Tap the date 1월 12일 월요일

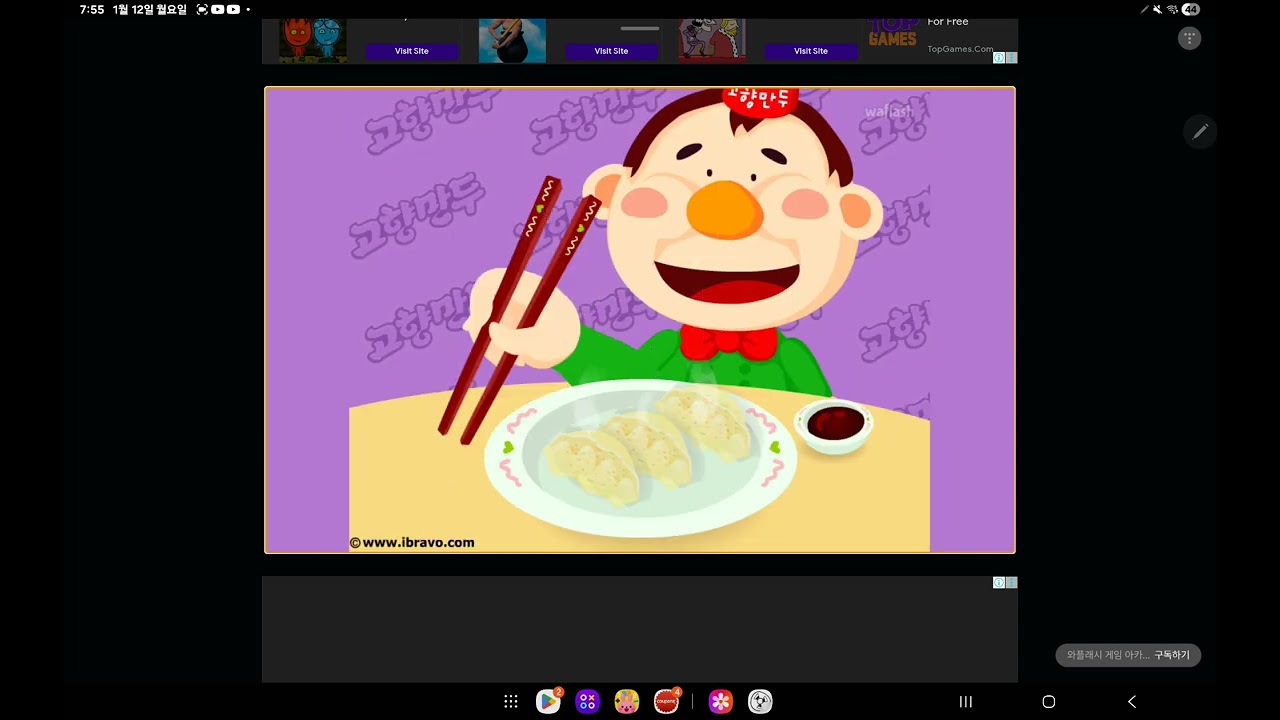point(150,9)
